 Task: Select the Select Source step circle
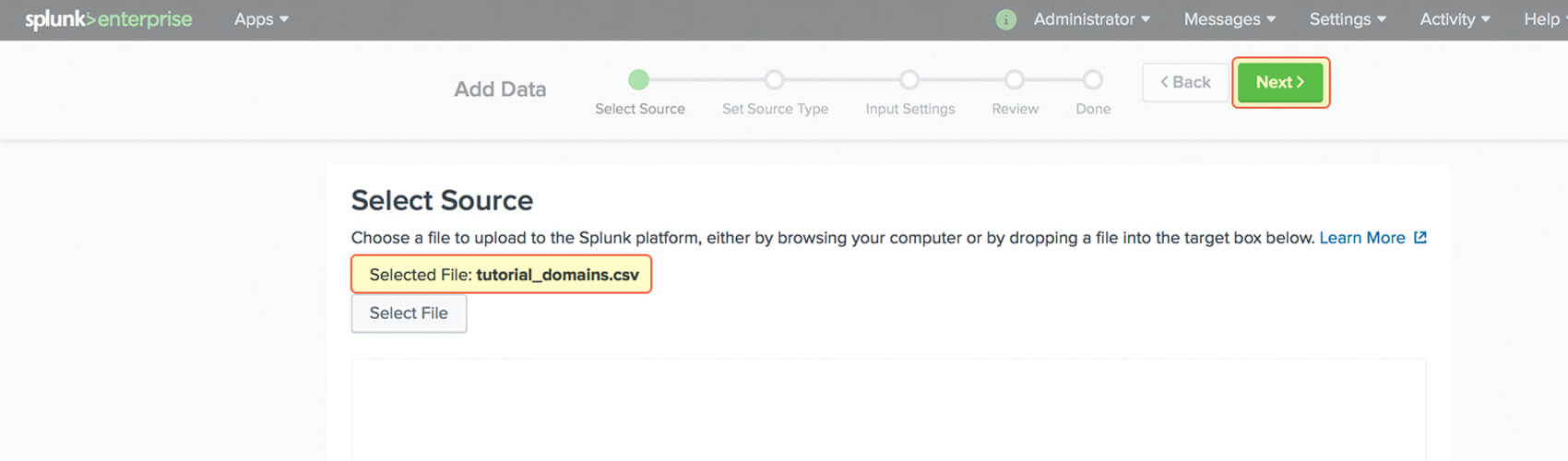(638, 80)
